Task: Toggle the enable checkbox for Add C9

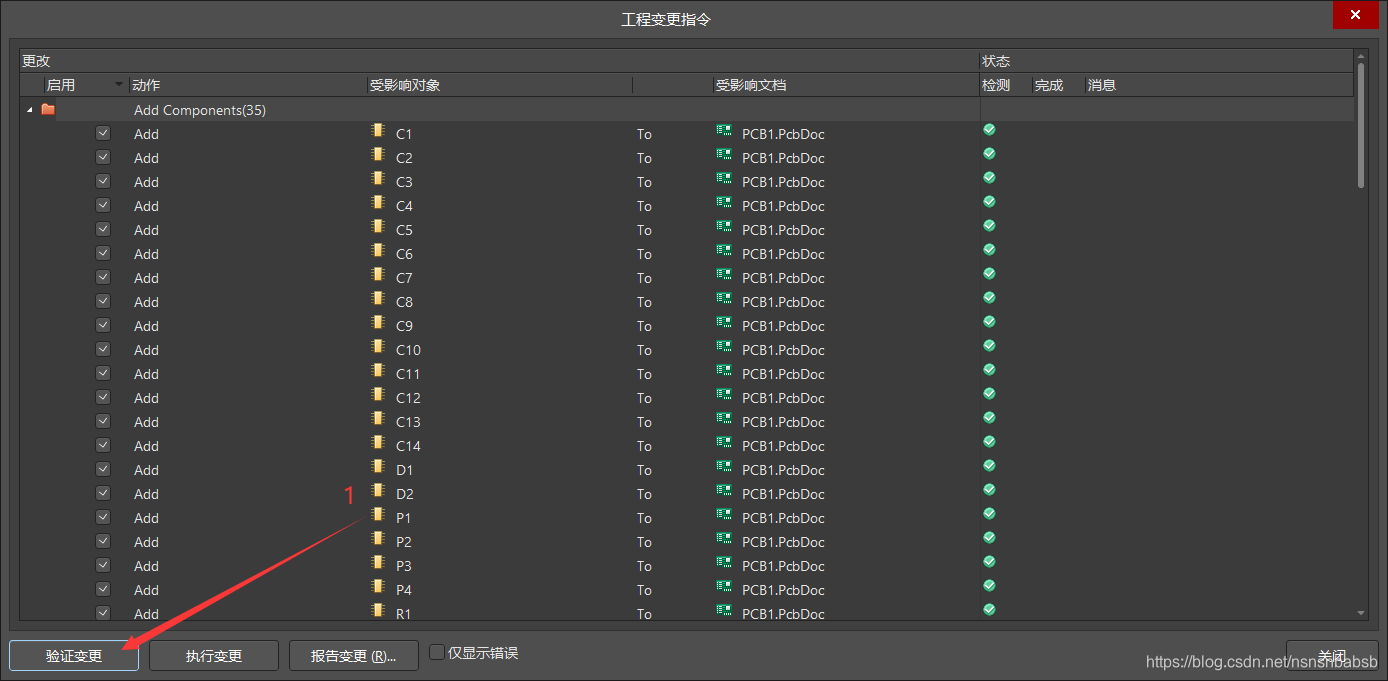Action: 103,325
